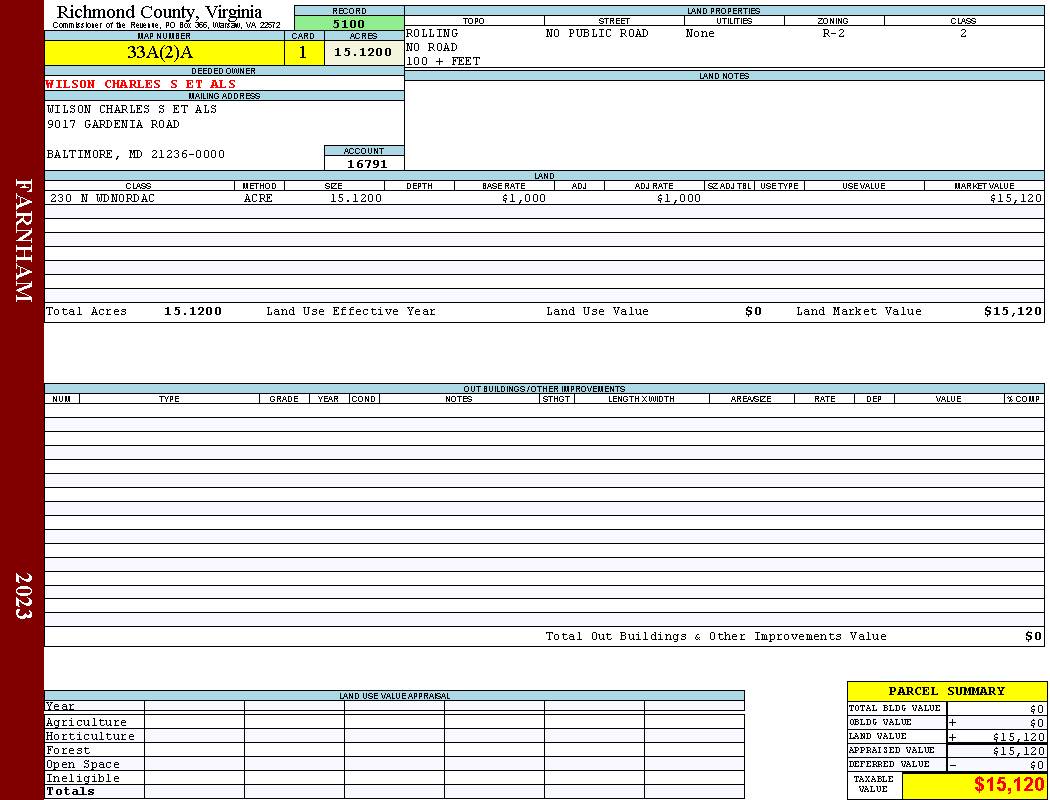Click the Horticulture row label
Screen dimensions: 1050x800
(x=90, y=736)
